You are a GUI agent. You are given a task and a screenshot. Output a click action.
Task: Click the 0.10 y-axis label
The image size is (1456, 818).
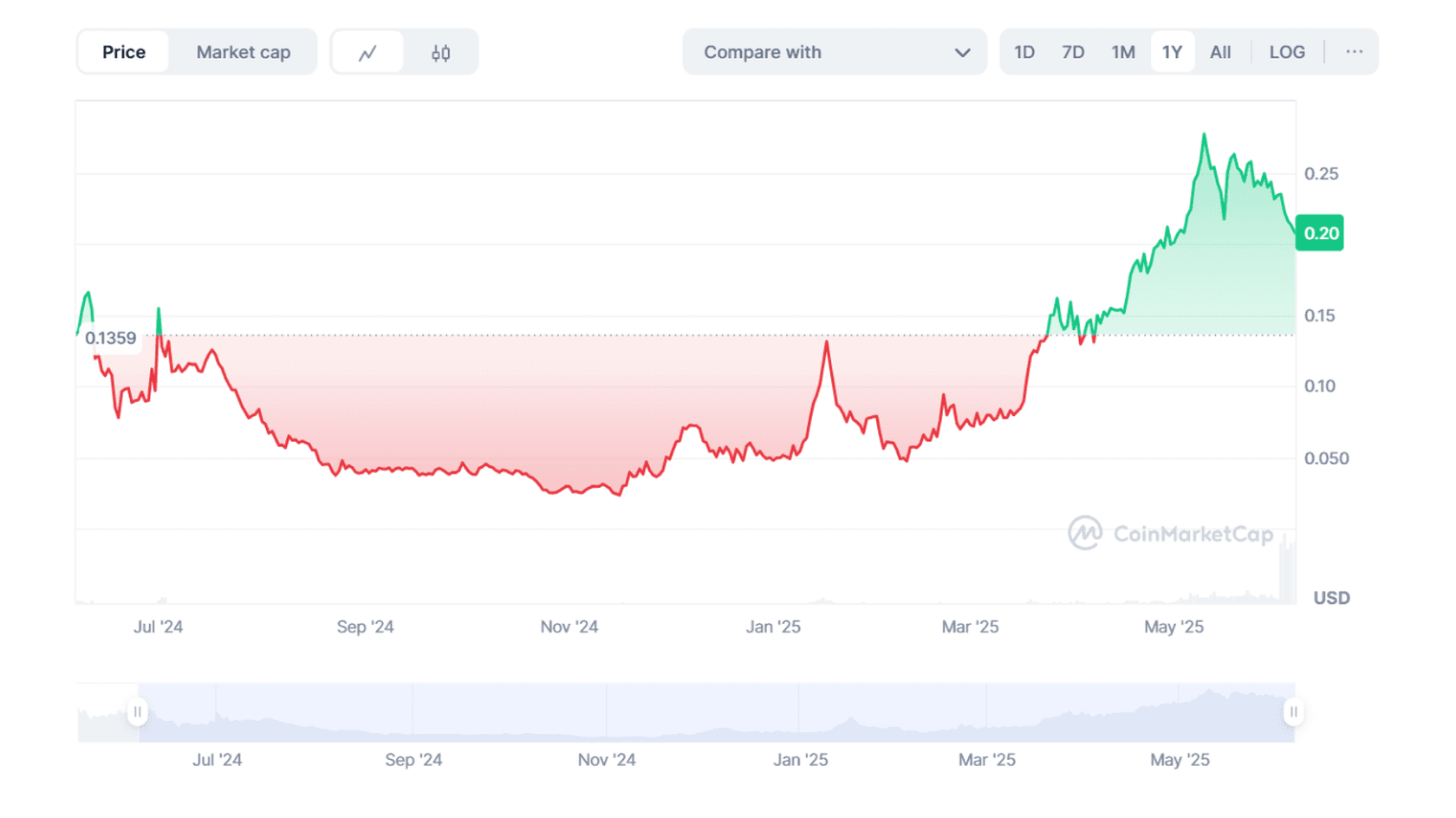pyautogui.click(x=1320, y=386)
